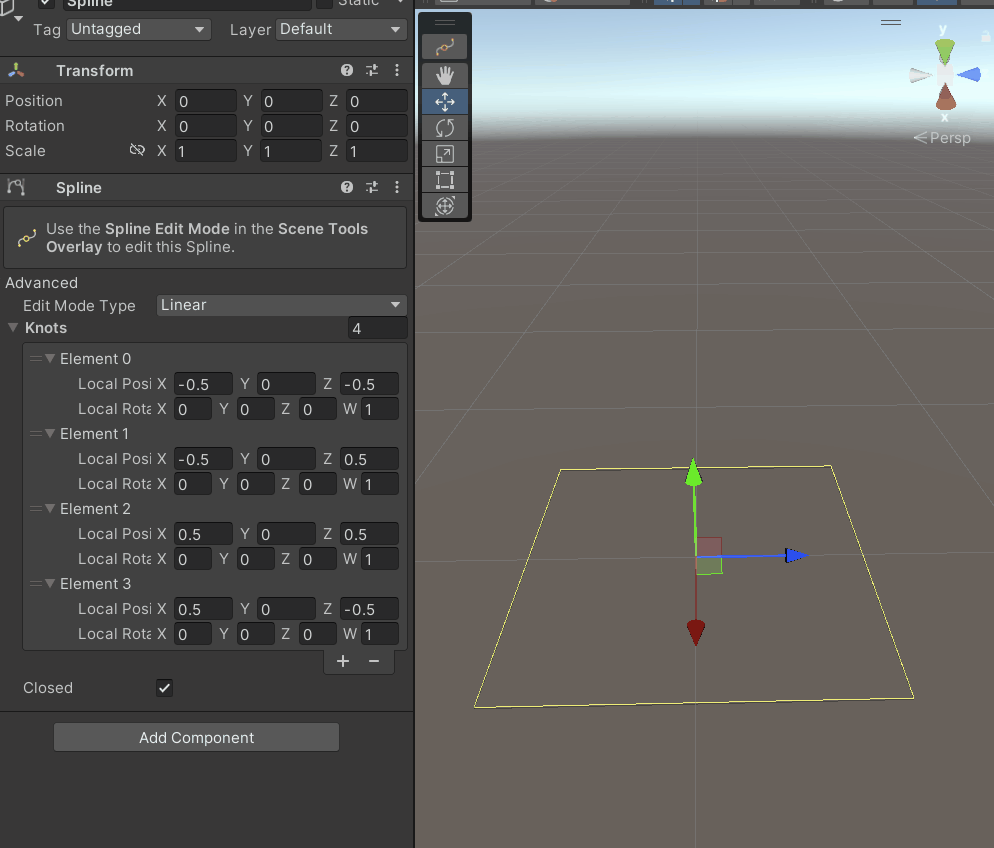Click the Transform Position X field

(205, 101)
